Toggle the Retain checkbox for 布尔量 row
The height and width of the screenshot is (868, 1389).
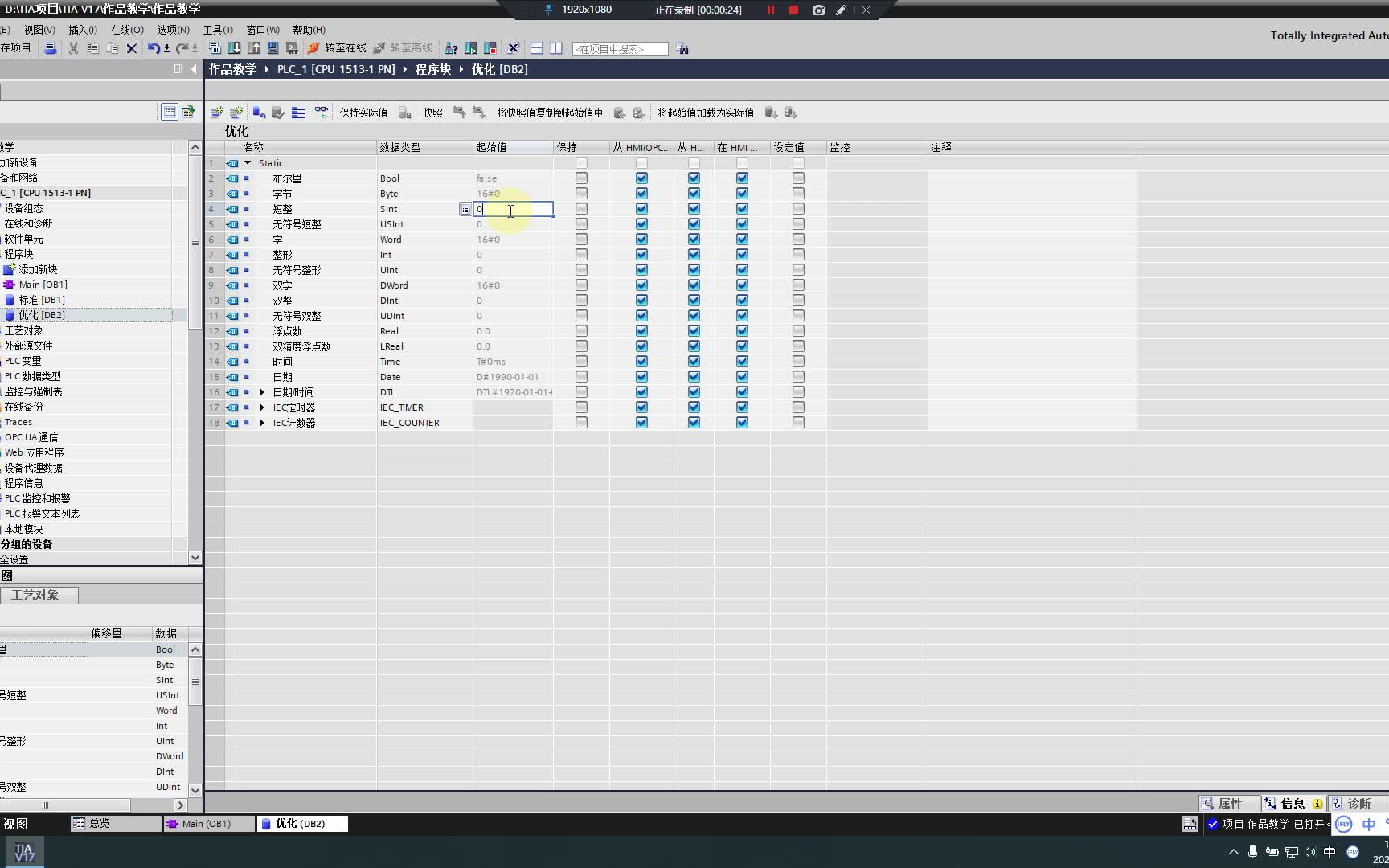click(581, 178)
